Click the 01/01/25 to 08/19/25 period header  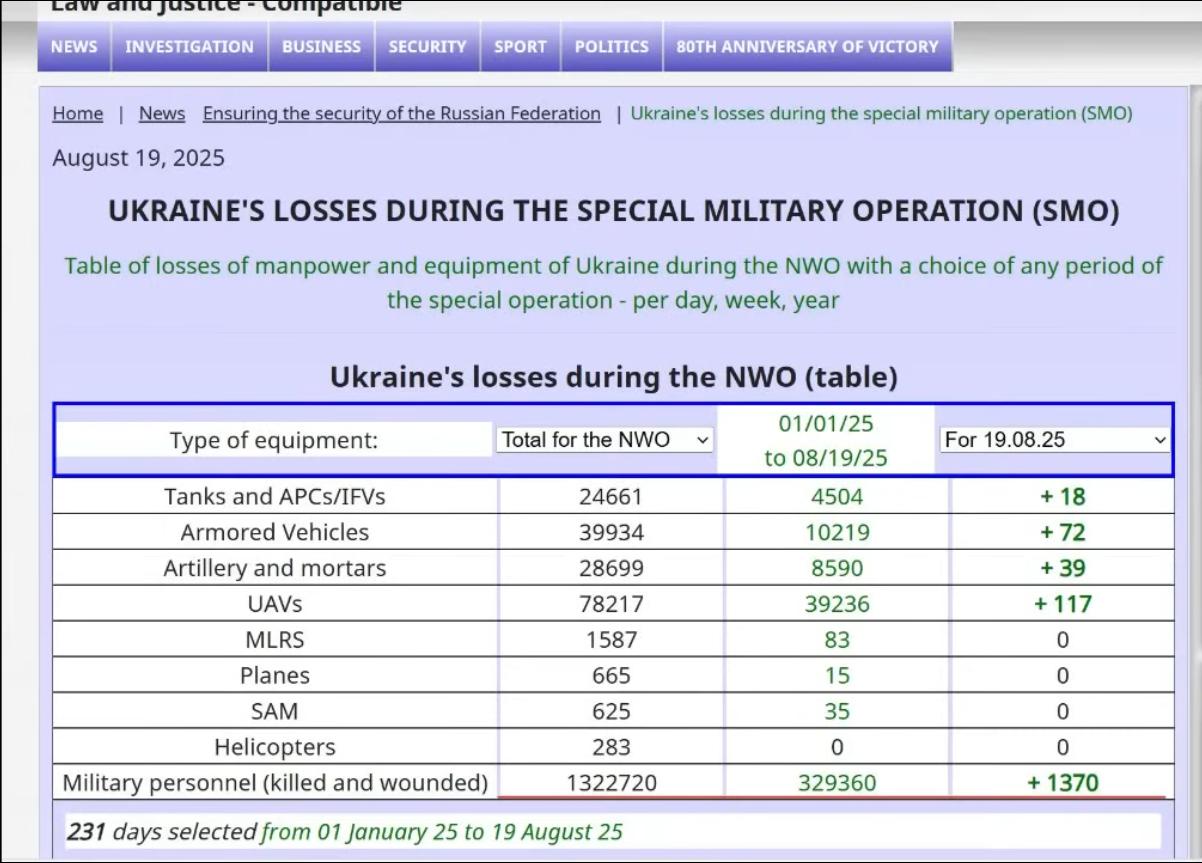(x=826, y=440)
